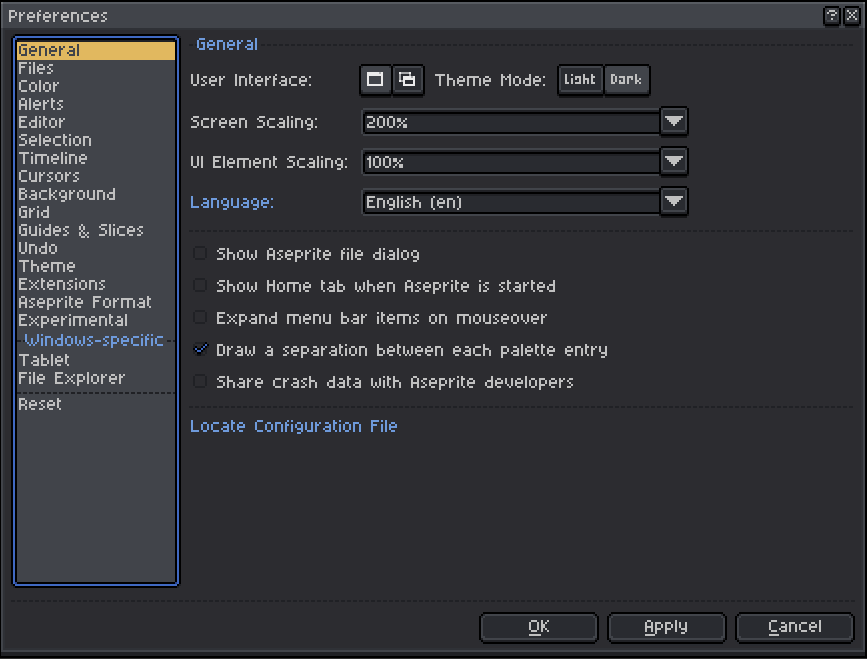The height and width of the screenshot is (659, 867).
Task: Open the Selection section
Action: click(x=96, y=140)
